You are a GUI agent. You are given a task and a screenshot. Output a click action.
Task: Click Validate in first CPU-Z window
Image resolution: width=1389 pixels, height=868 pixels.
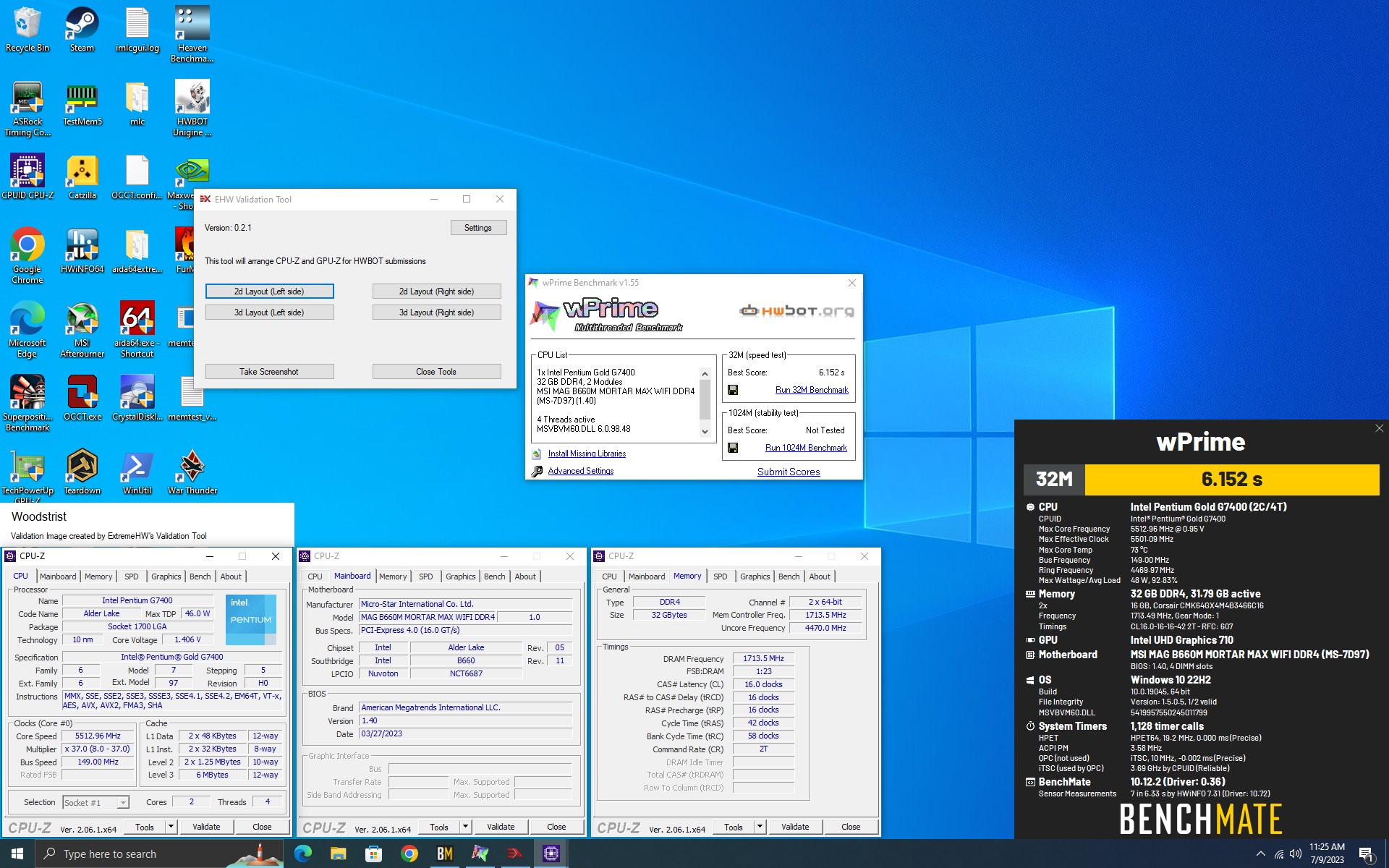[x=206, y=827]
